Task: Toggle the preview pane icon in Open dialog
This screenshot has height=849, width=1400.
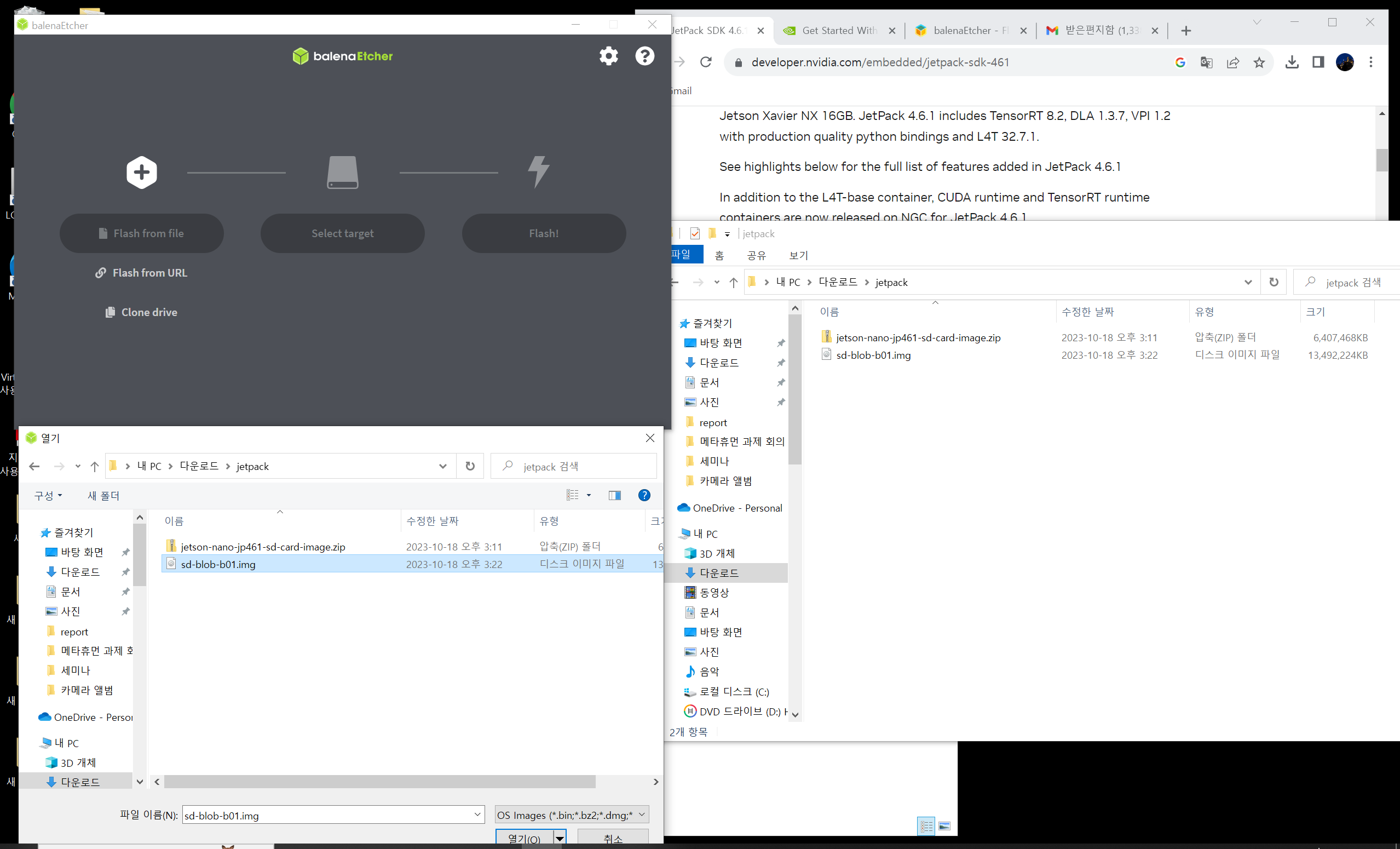Action: click(x=614, y=495)
